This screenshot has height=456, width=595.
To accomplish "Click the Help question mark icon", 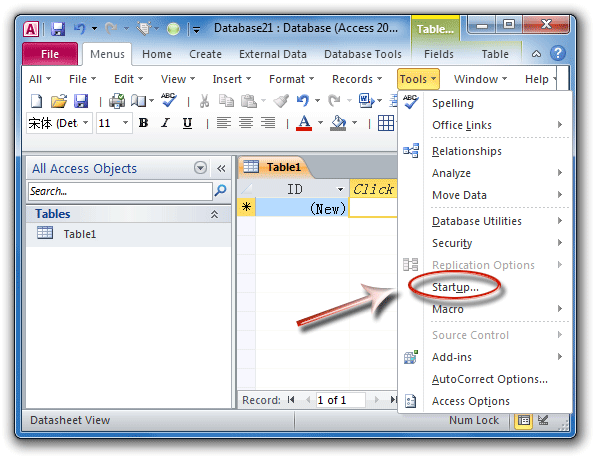I will 557,53.
